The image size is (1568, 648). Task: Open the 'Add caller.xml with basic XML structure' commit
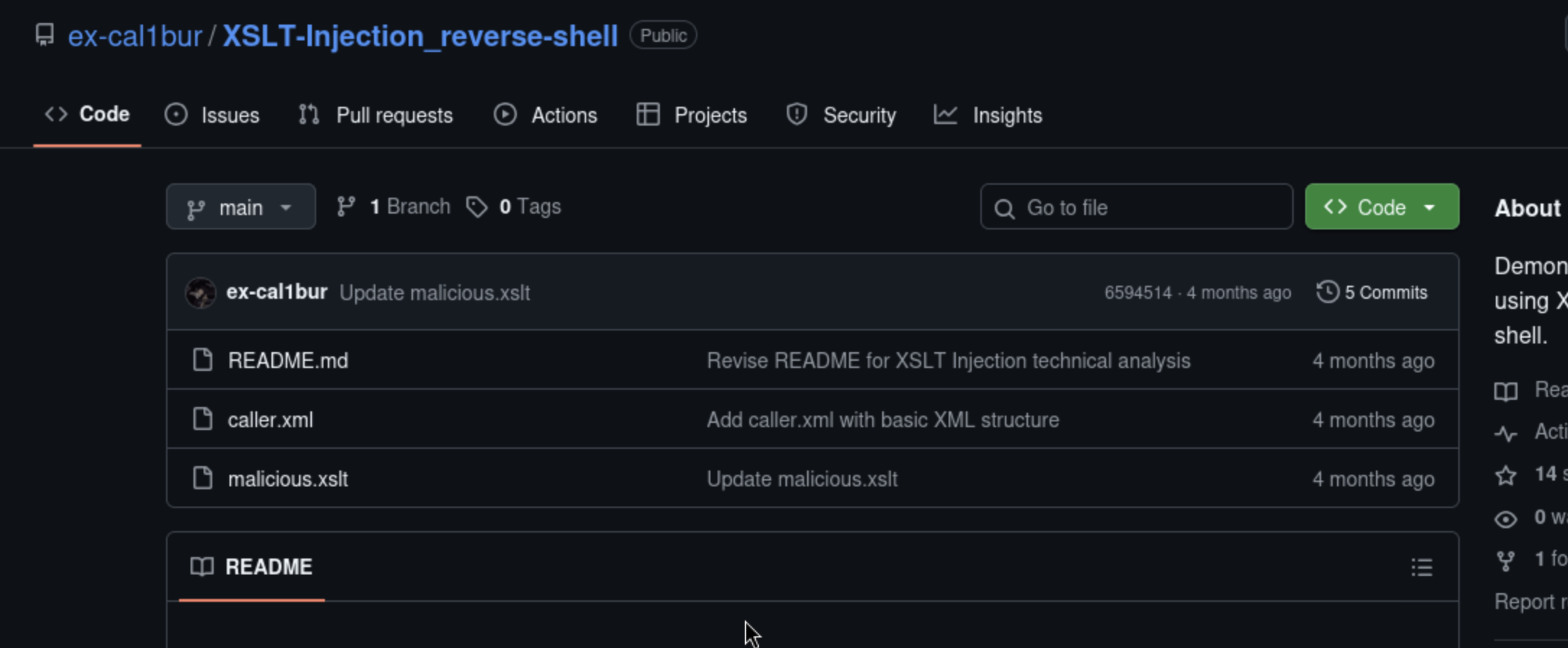click(x=883, y=420)
